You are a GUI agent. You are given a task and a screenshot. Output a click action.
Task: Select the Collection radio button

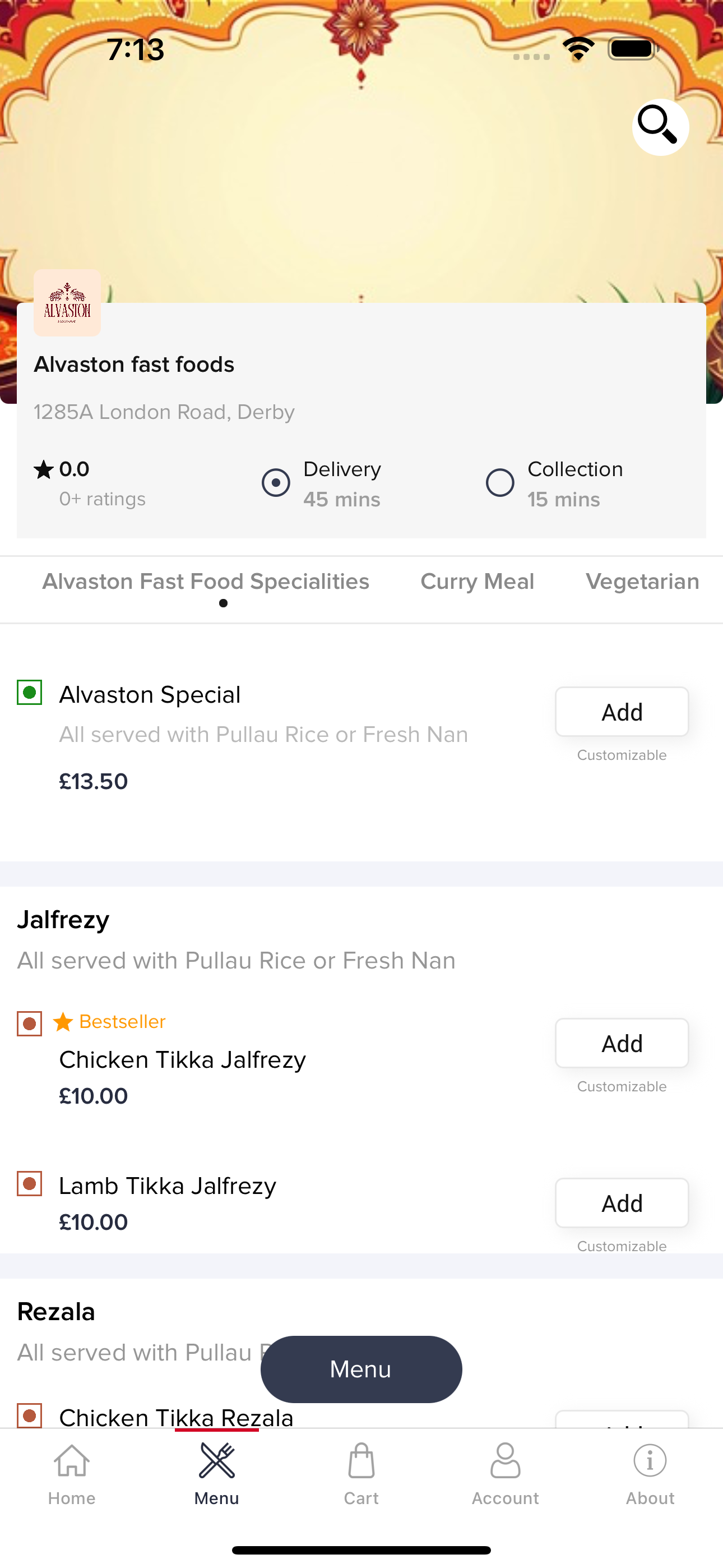[499, 483]
